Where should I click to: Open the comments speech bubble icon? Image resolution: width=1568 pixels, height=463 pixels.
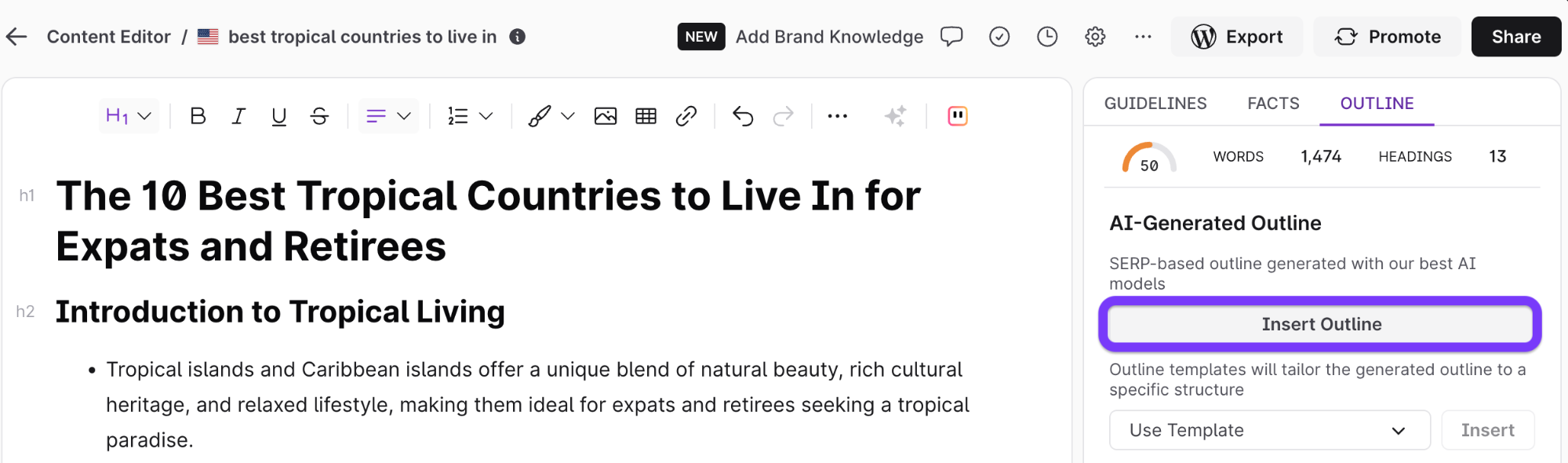point(951,37)
